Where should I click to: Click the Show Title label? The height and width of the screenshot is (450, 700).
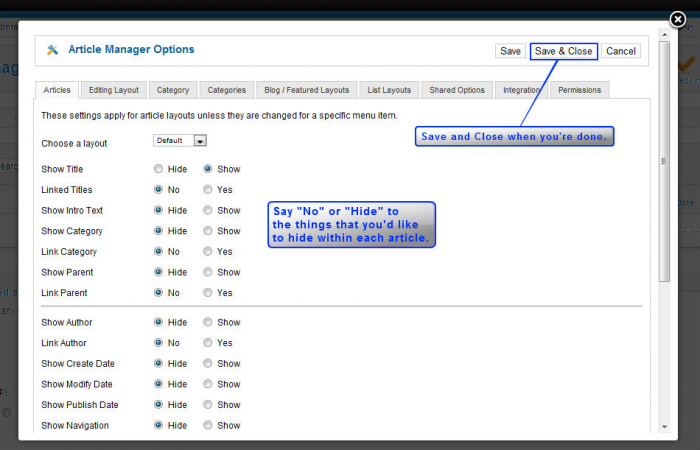click(x=62, y=169)
